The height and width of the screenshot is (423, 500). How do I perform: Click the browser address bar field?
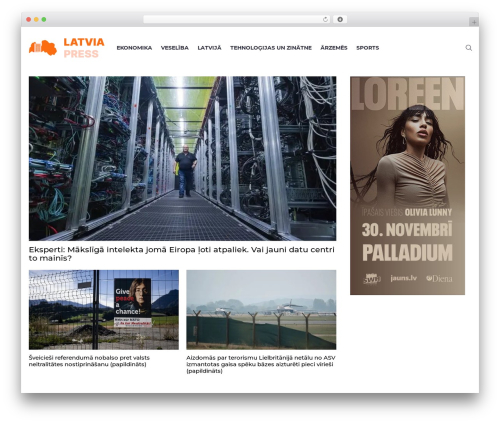click(x=237, y=20)
